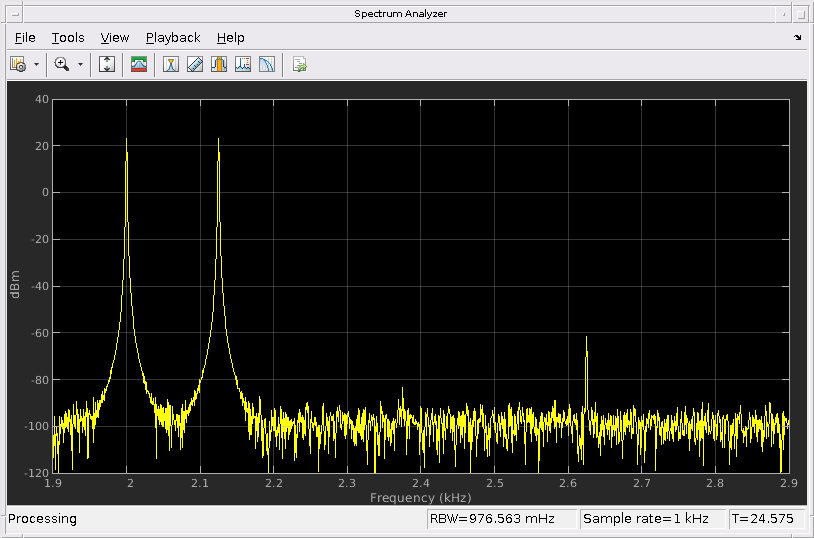Click the Spectrum Analyzer window title
The image size is (814, 538).
click(400, 14)
